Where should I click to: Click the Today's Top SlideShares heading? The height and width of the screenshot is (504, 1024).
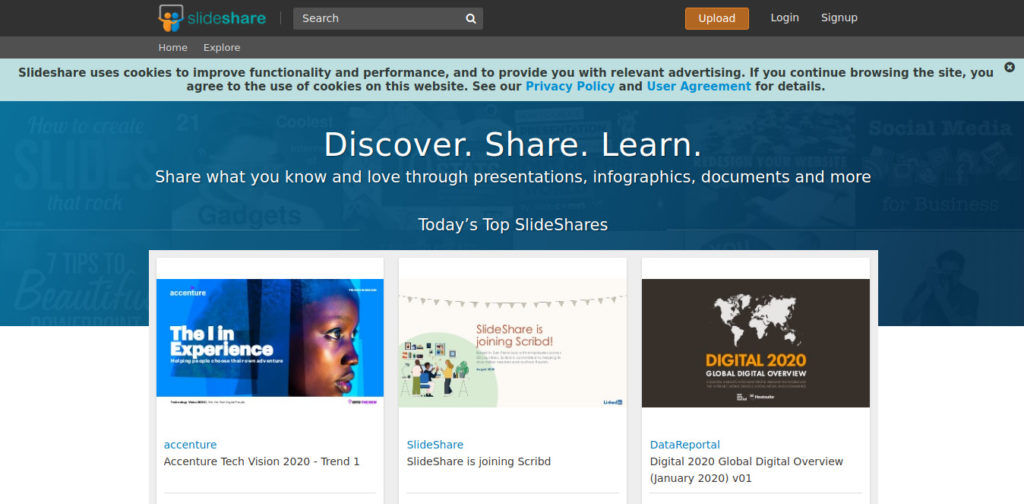[513, 225]
